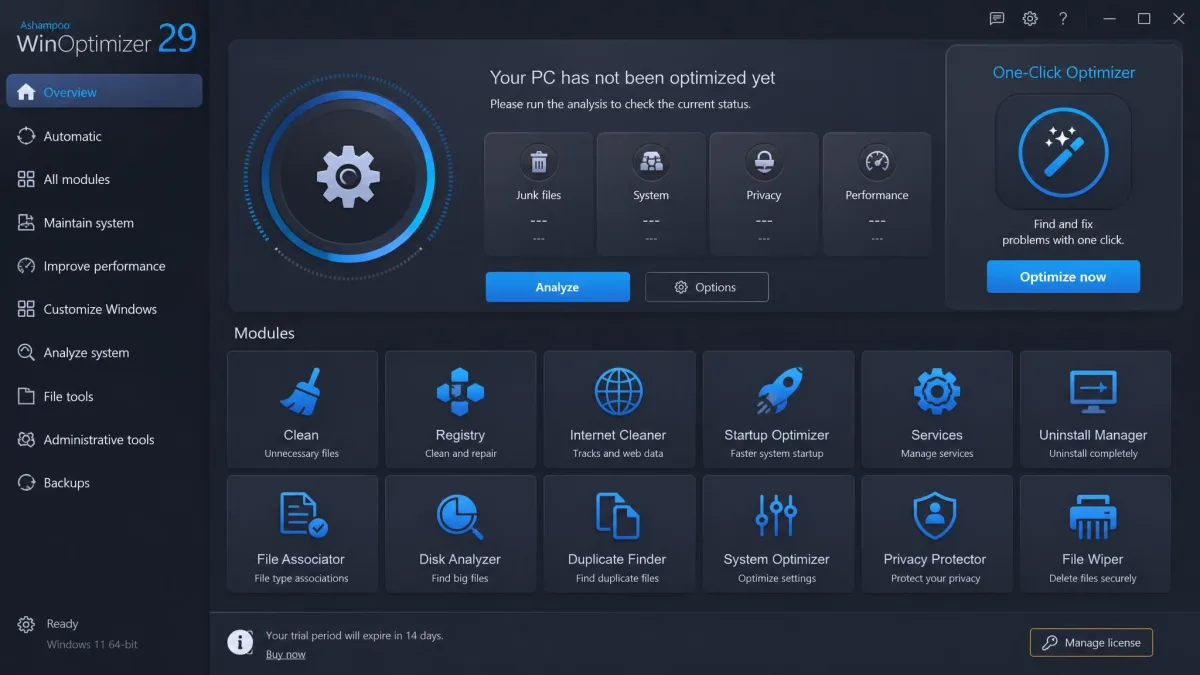Click the One-Click Optimizer title
1200x675 pixels.
point(1064,72)
